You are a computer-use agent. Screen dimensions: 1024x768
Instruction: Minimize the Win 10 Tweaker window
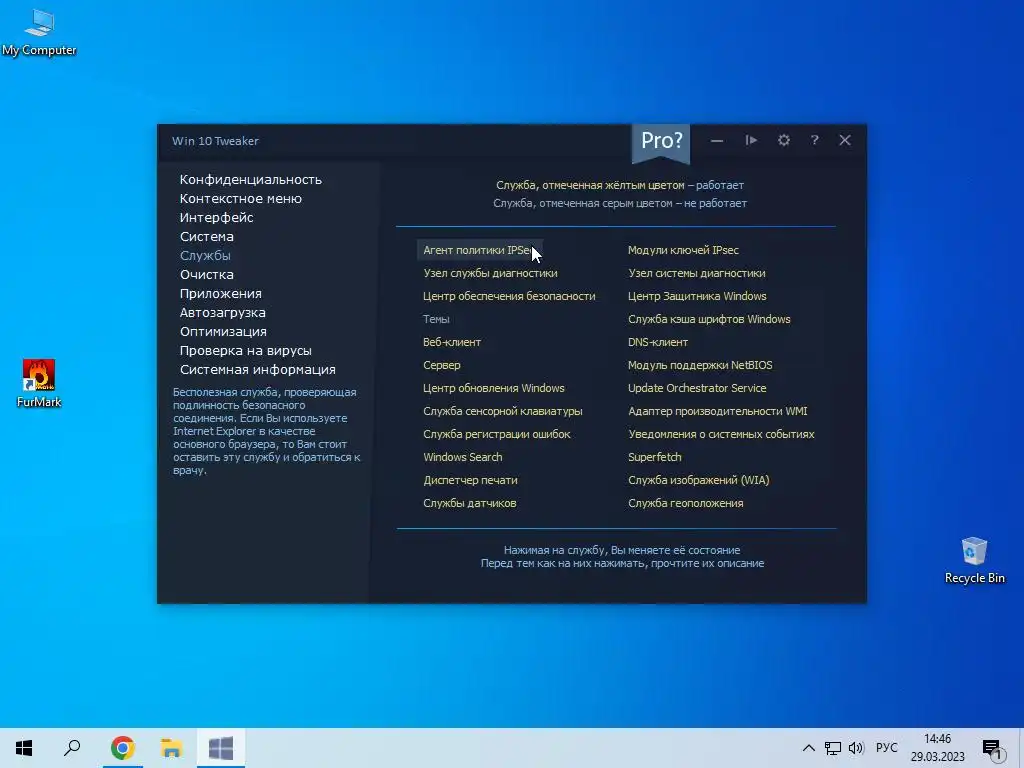717,141
